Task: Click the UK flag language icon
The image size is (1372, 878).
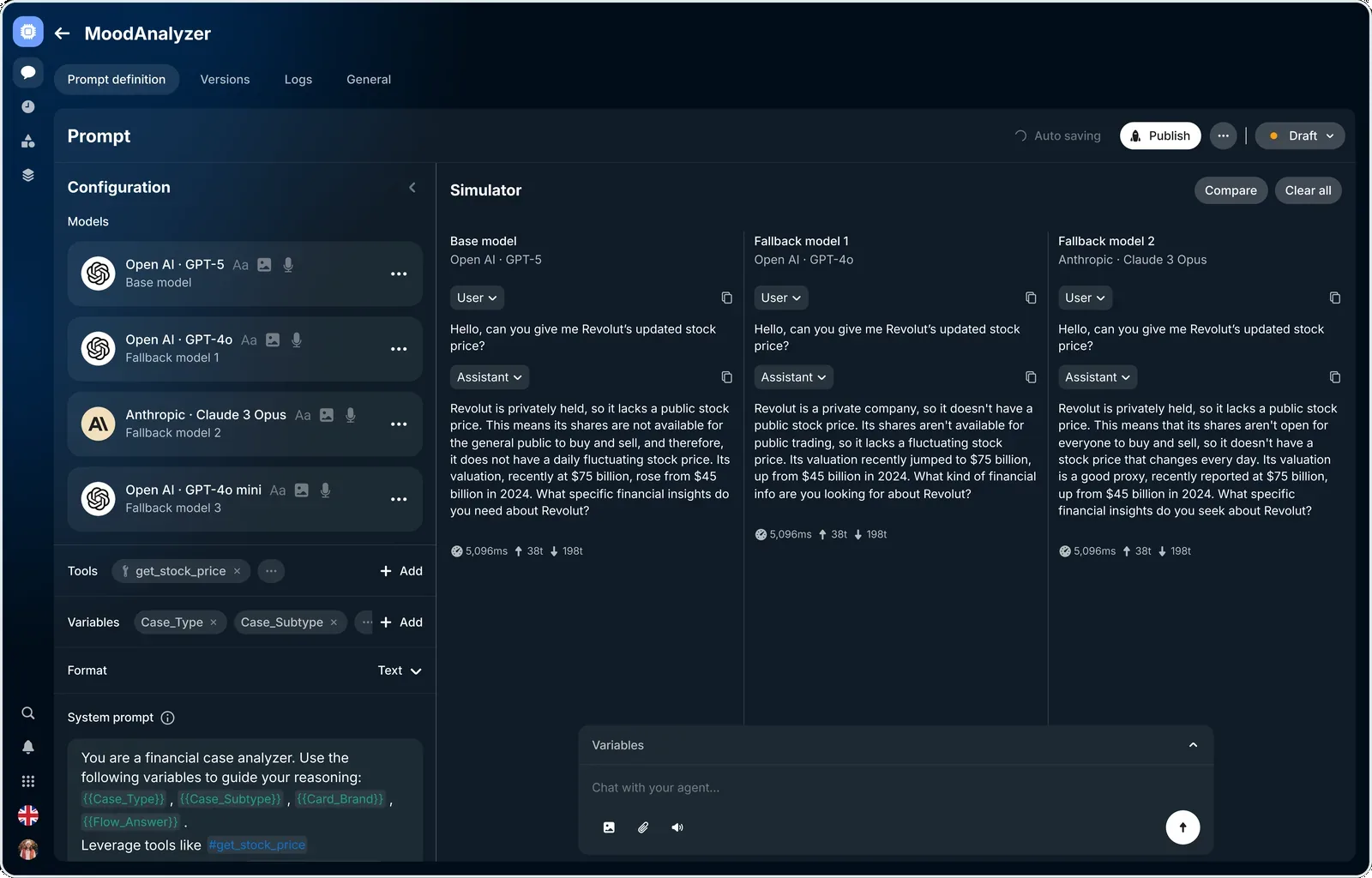Action: [x=28, y=815]
